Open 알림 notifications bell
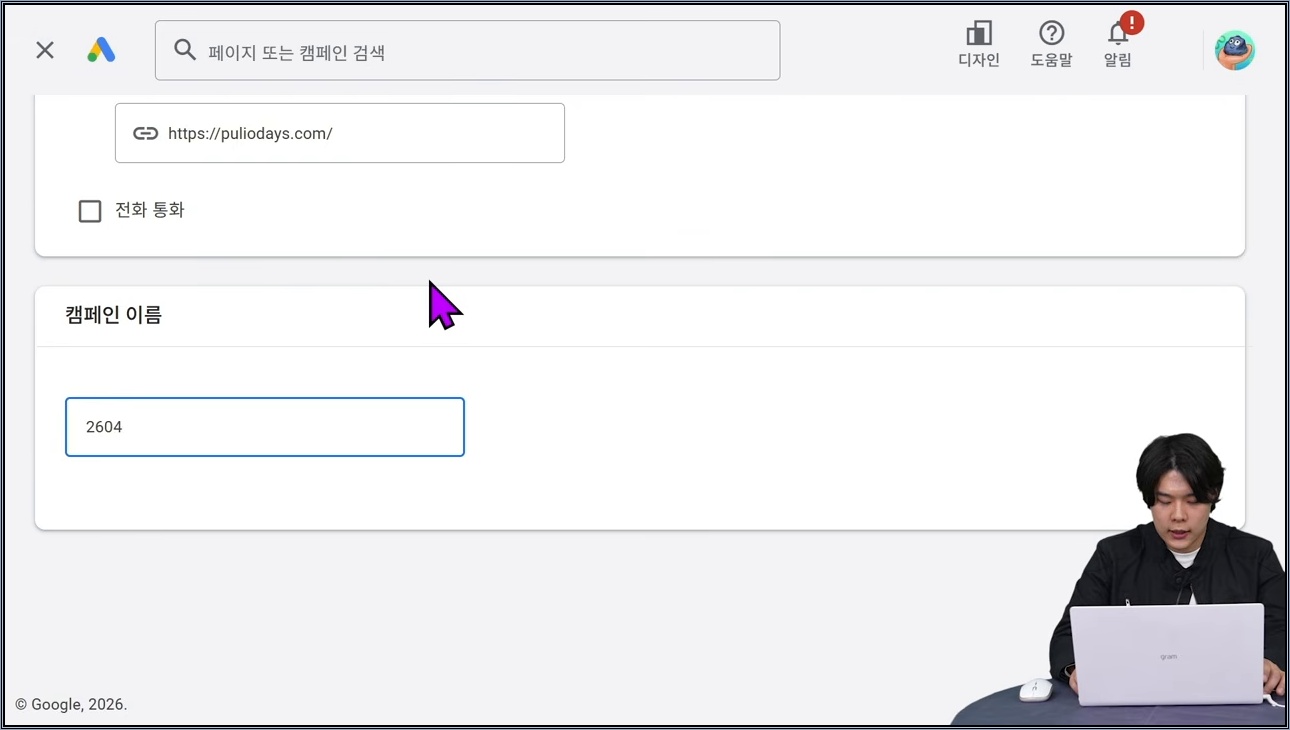1290x730 pixels. pos(1118,45)
